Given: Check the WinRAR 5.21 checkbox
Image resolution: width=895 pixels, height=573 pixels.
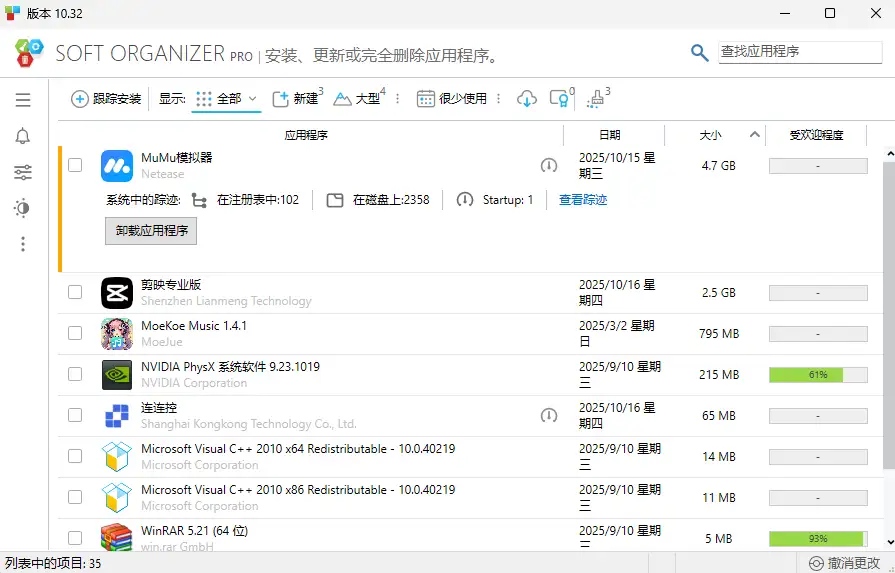Looking at the screenshot, I should pyautogui.click(x=75, y=538).
